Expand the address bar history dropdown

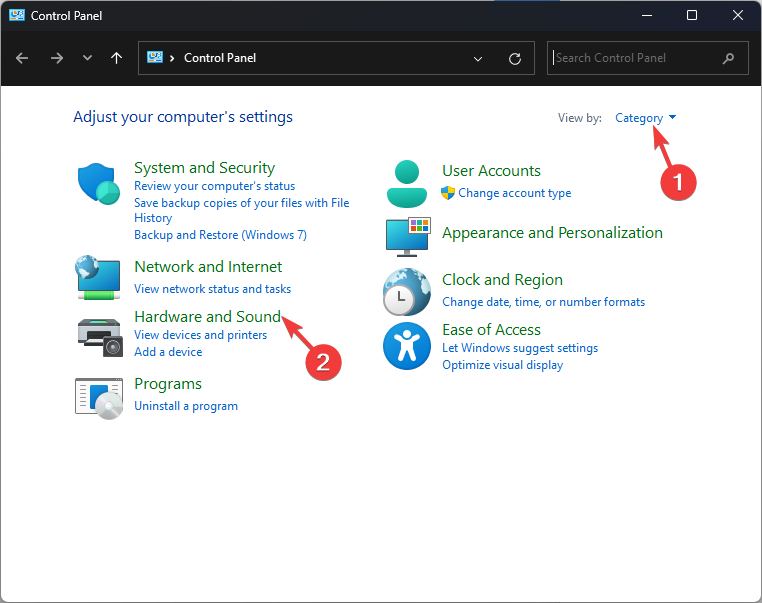click(x=478, y=59)
